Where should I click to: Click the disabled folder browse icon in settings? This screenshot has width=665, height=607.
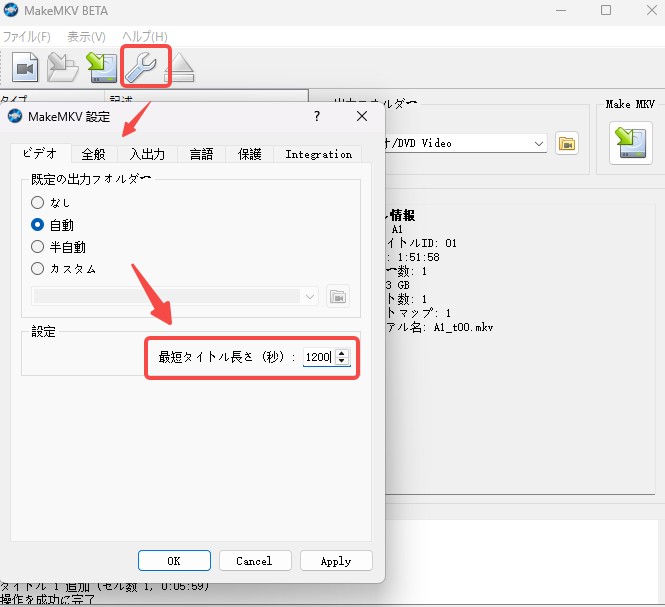(338, 296)
